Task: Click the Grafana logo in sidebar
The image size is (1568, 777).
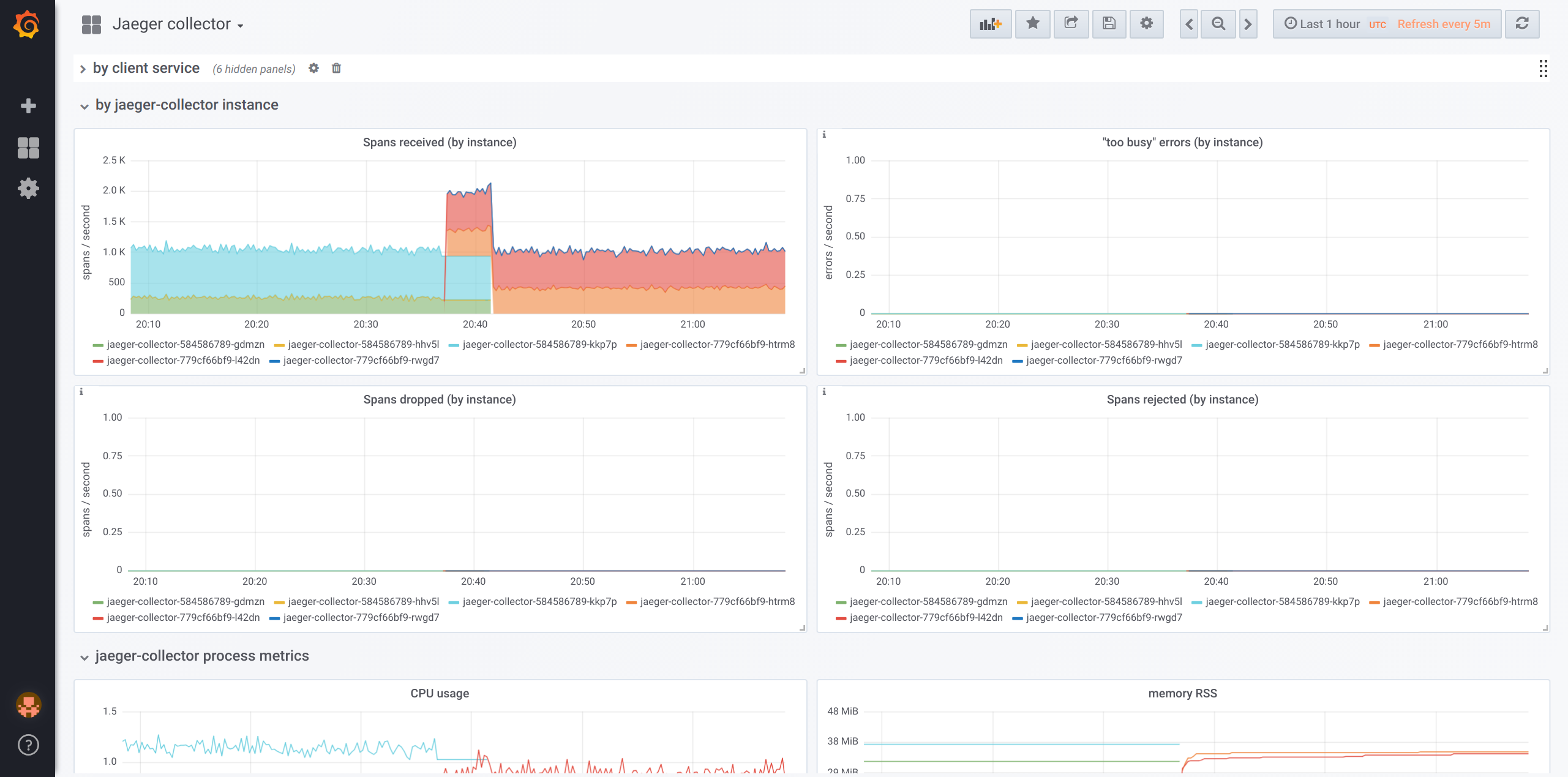Action: (27, 24)
